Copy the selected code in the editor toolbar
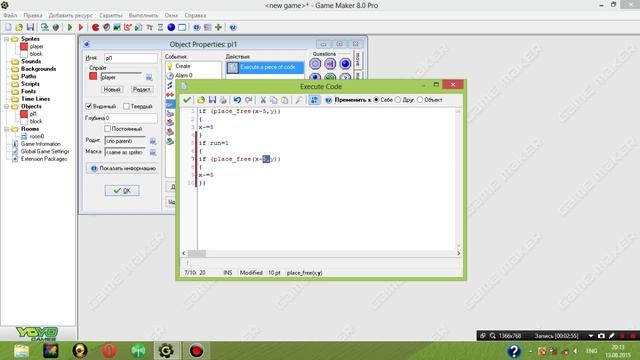This screenshot has width=640, height=360. point(274,100)
